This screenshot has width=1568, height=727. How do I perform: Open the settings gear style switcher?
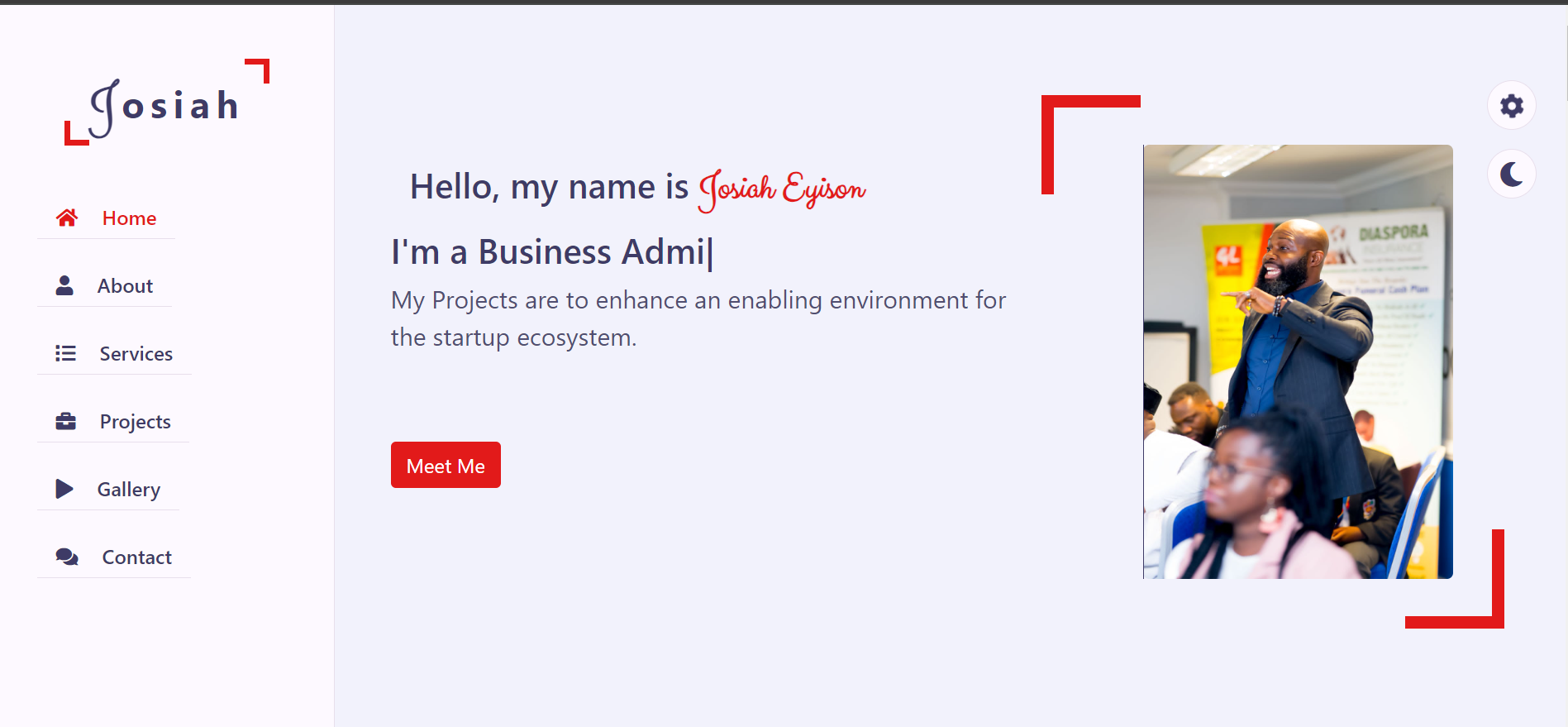1512,106
